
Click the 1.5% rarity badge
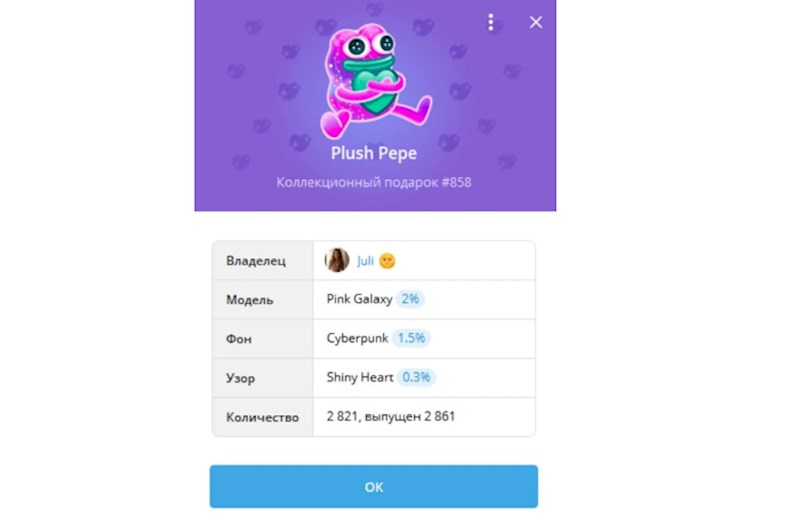(411, 338)
